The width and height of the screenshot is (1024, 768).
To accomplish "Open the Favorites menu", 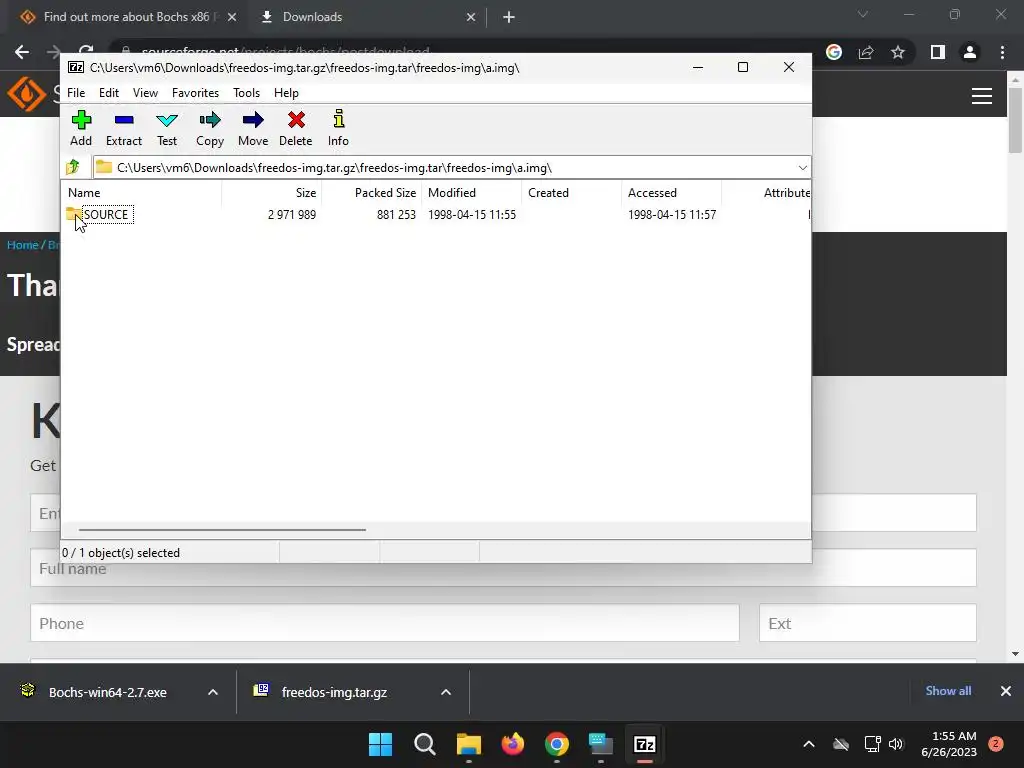I will (x=195, y=93).
